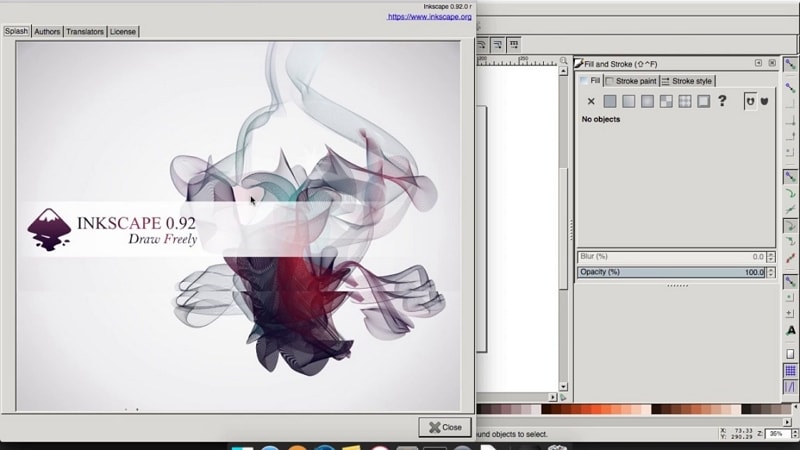Open the Translators tab
The width and height of the screenshot is (800, 450).
85,32
